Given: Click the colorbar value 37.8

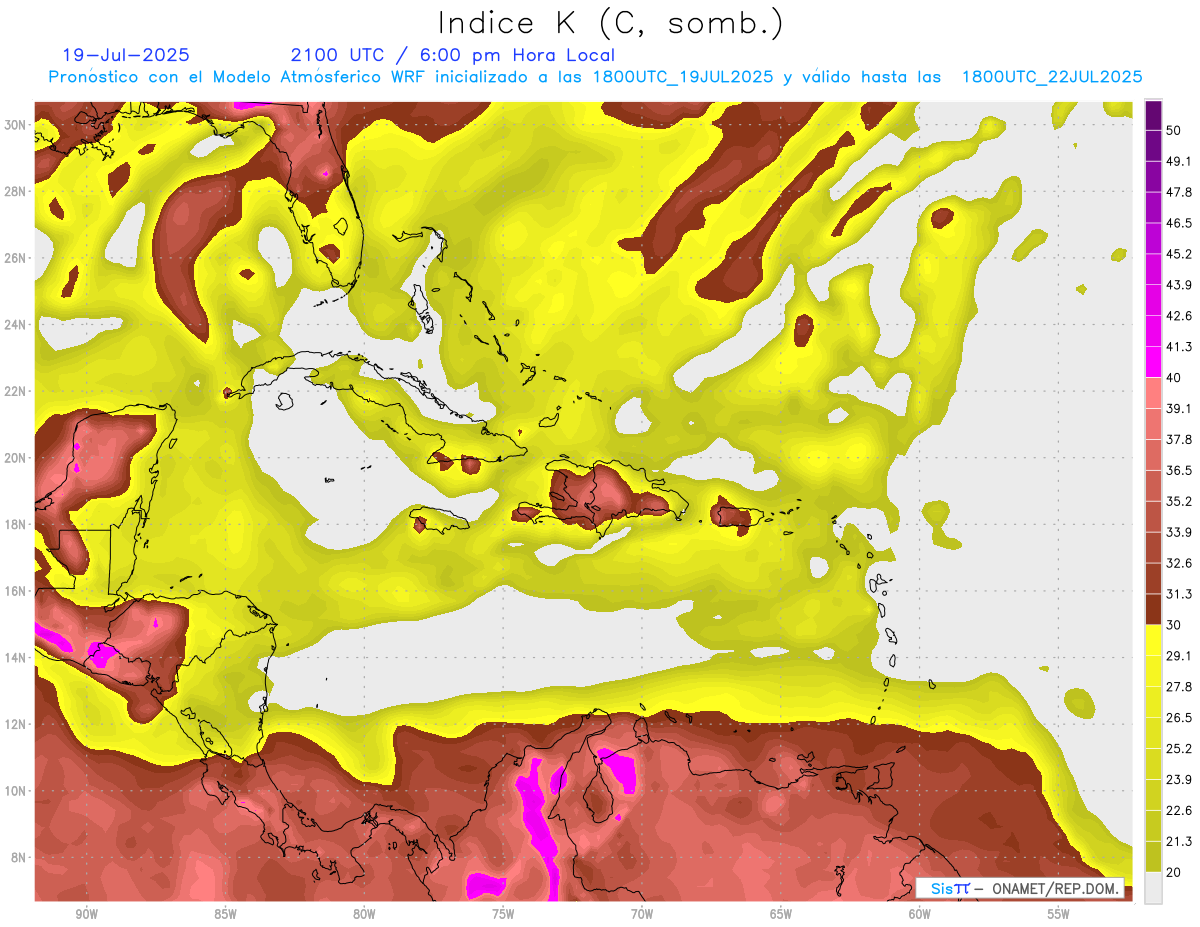Looking at the screenshot, I should pyautogui.click(x=1179, y=439).
